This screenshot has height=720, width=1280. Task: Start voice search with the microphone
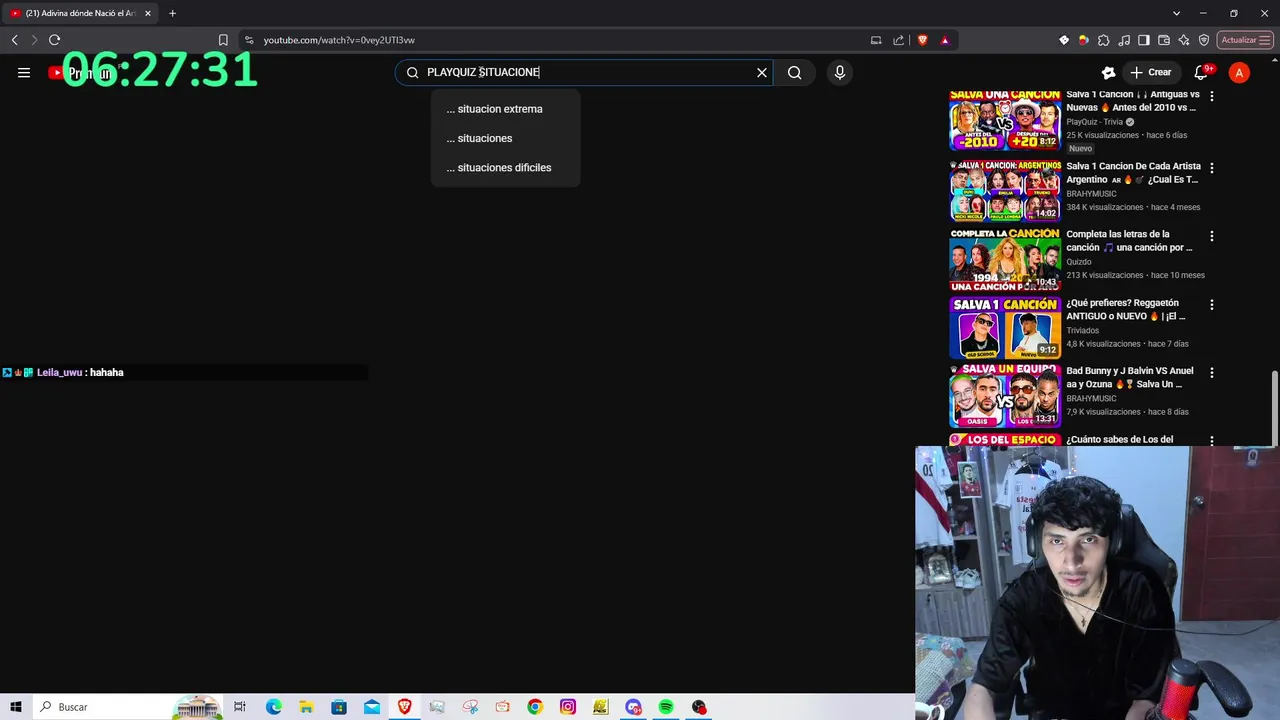coord(839,72)
